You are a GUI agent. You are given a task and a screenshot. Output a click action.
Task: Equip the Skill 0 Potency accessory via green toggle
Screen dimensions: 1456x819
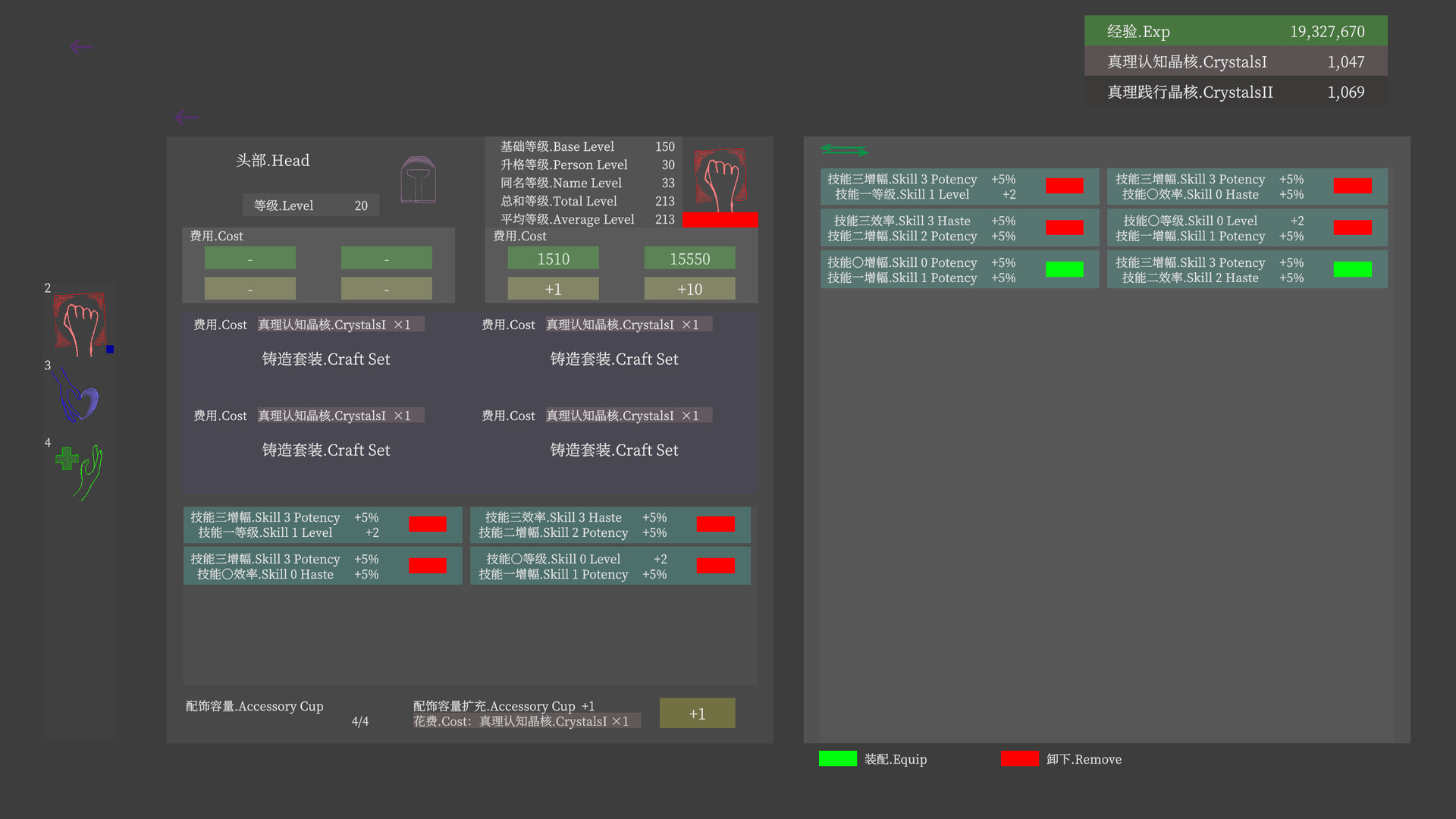[x=1064, y=269]
